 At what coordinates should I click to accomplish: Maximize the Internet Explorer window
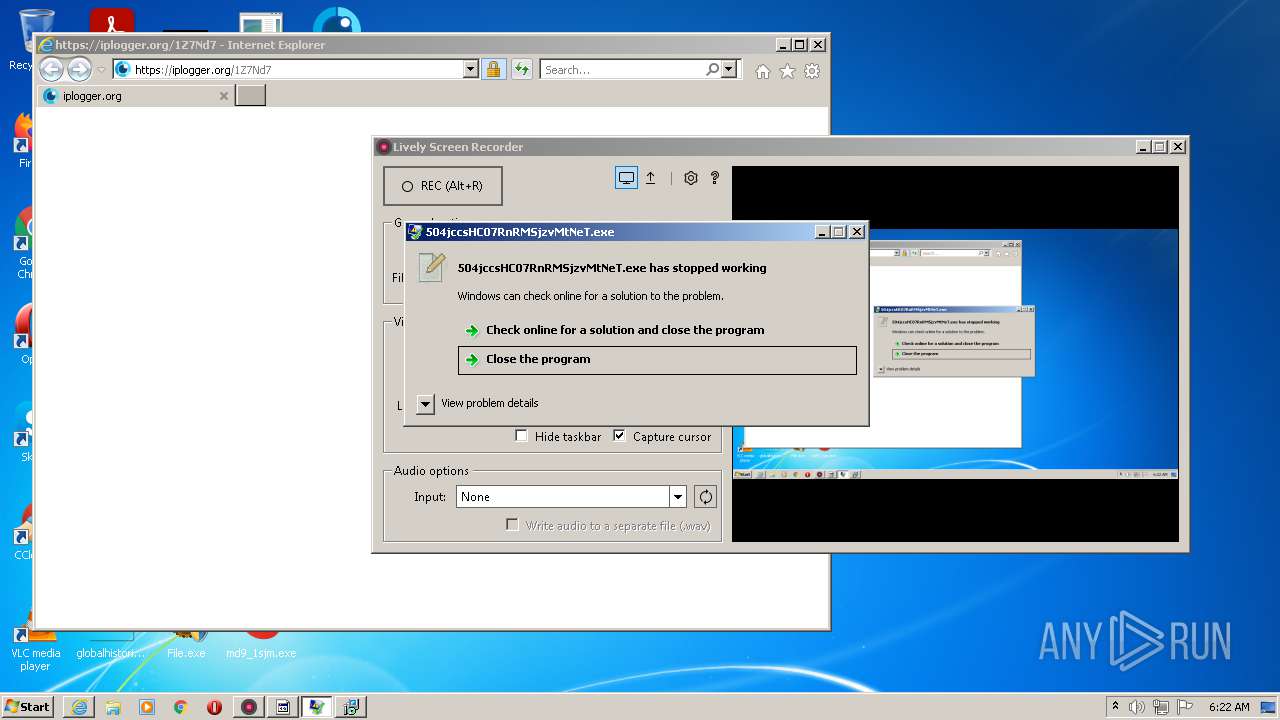tap(799, 45)
